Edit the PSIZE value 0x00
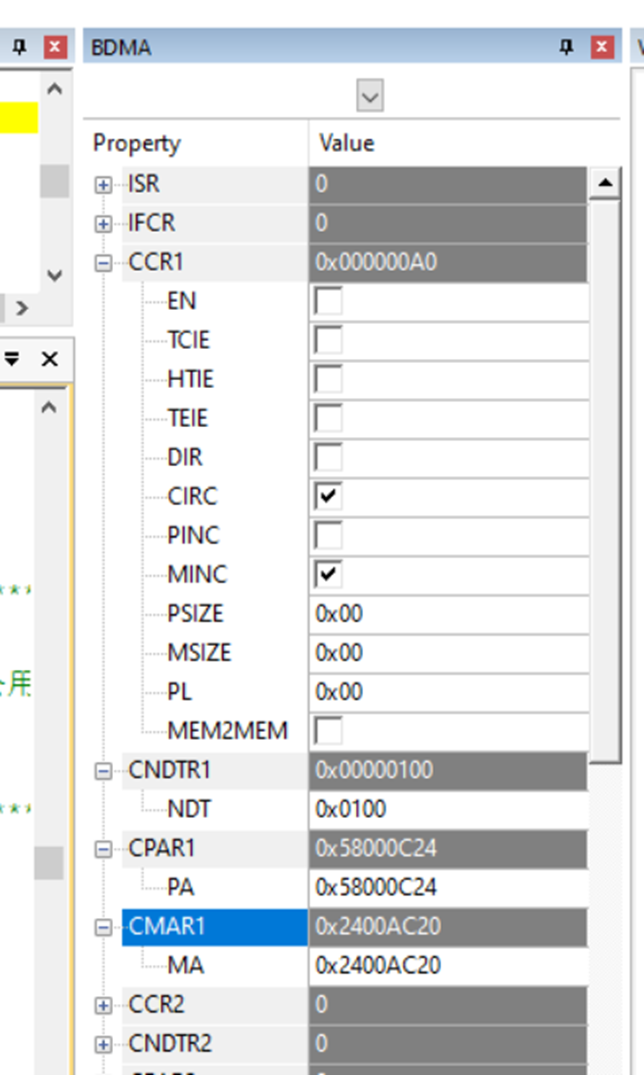 (x=449, y=614)
